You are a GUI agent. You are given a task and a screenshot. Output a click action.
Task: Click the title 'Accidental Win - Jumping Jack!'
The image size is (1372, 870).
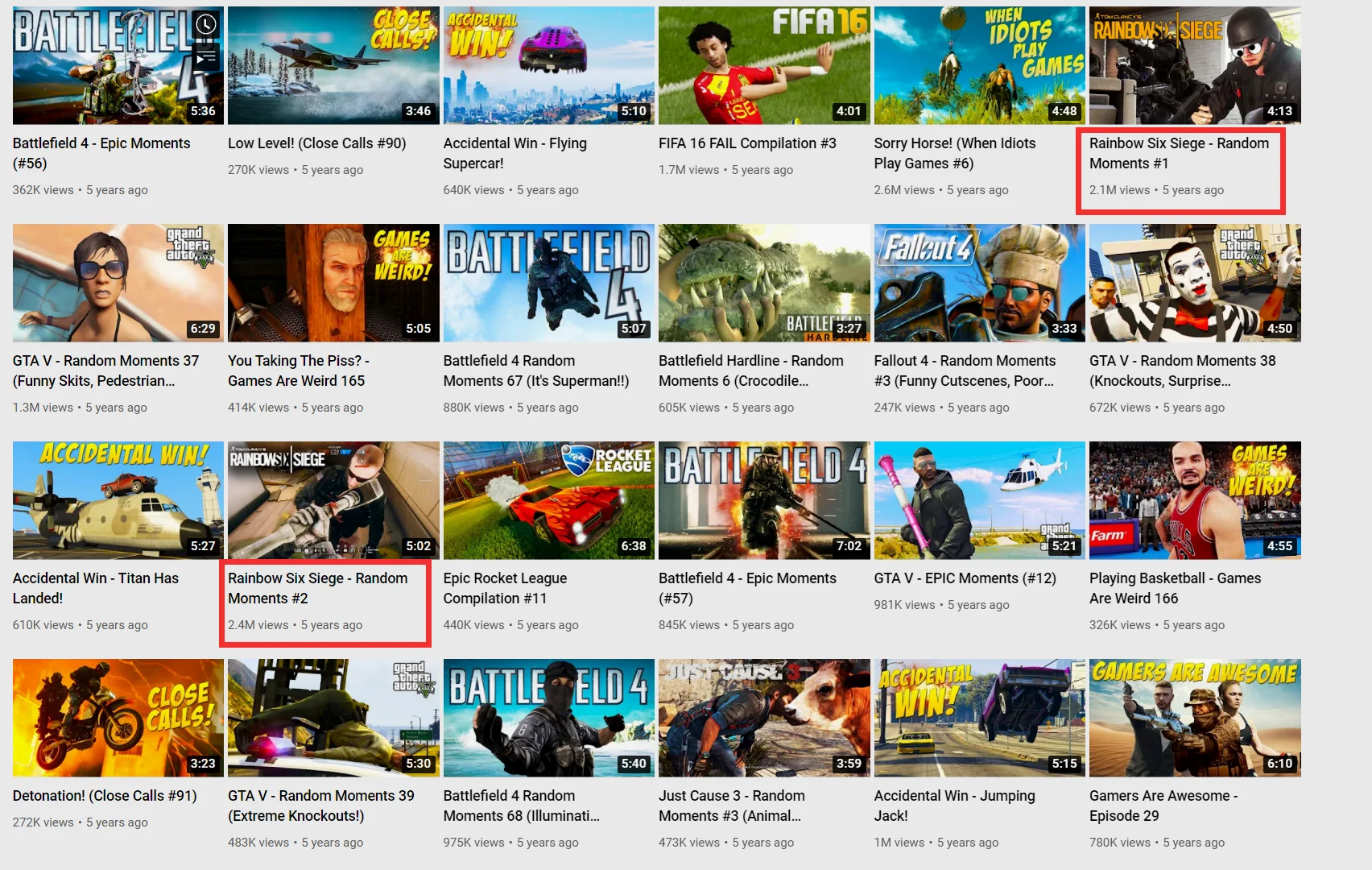click(955, 806)
